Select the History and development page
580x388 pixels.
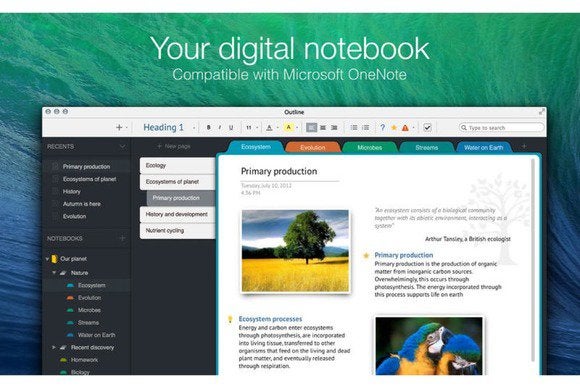click(178, 214)
